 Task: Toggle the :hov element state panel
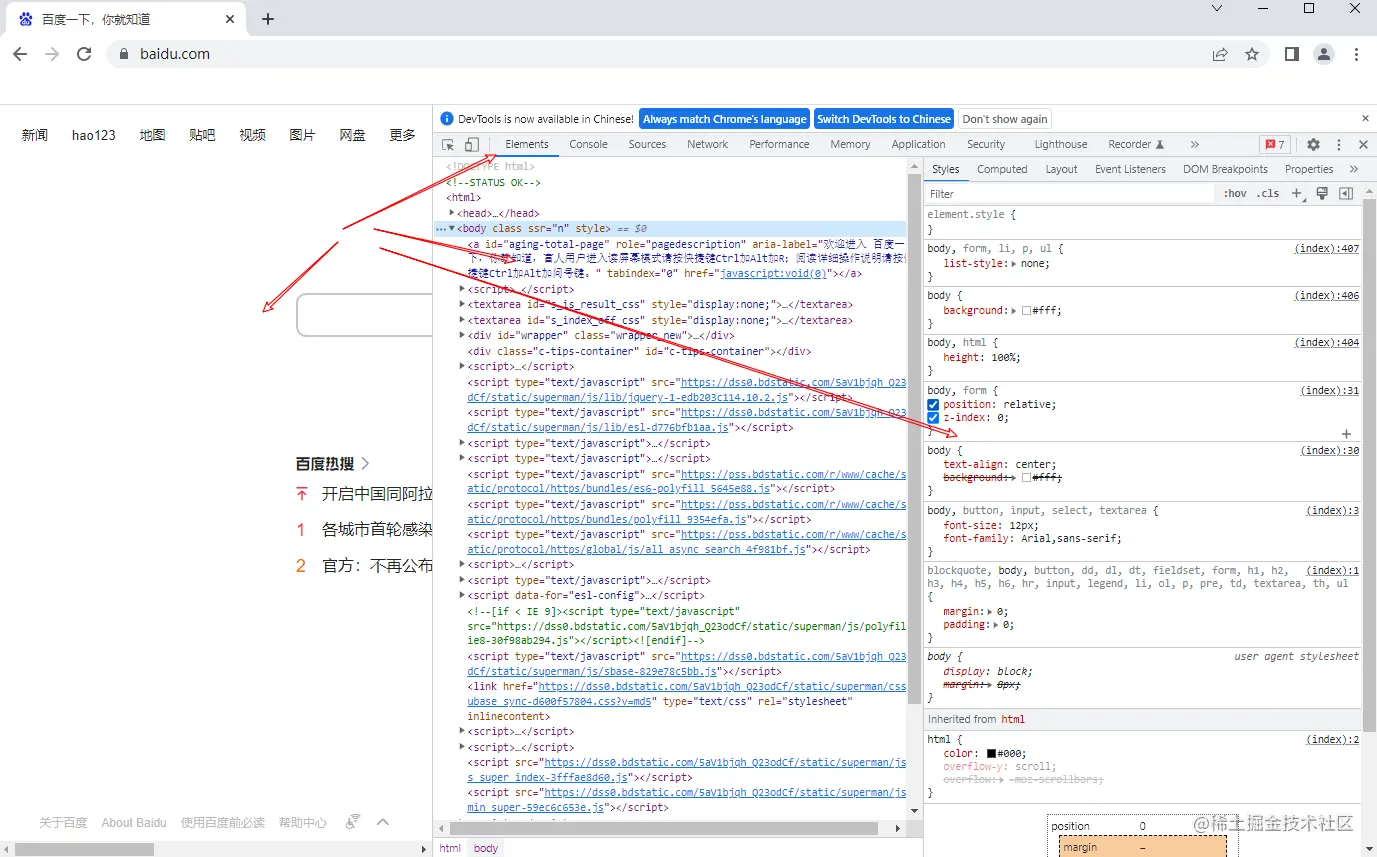coord(1235,194)
